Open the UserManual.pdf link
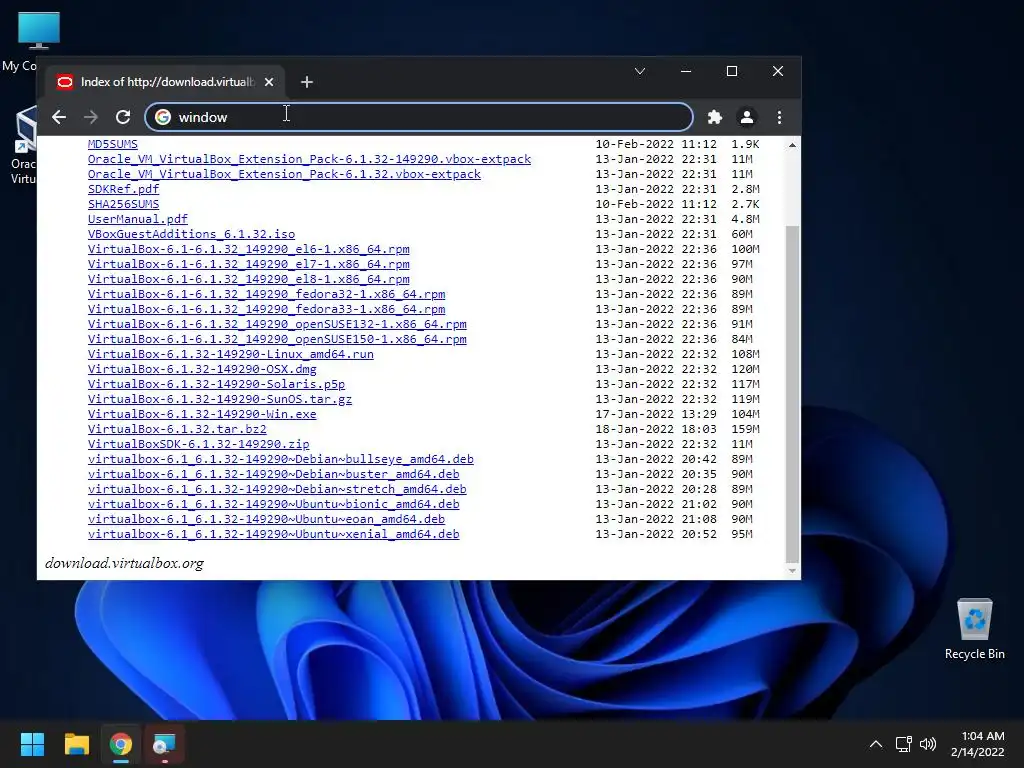The height and width of the screenshot is (768, 1024). 138,219
